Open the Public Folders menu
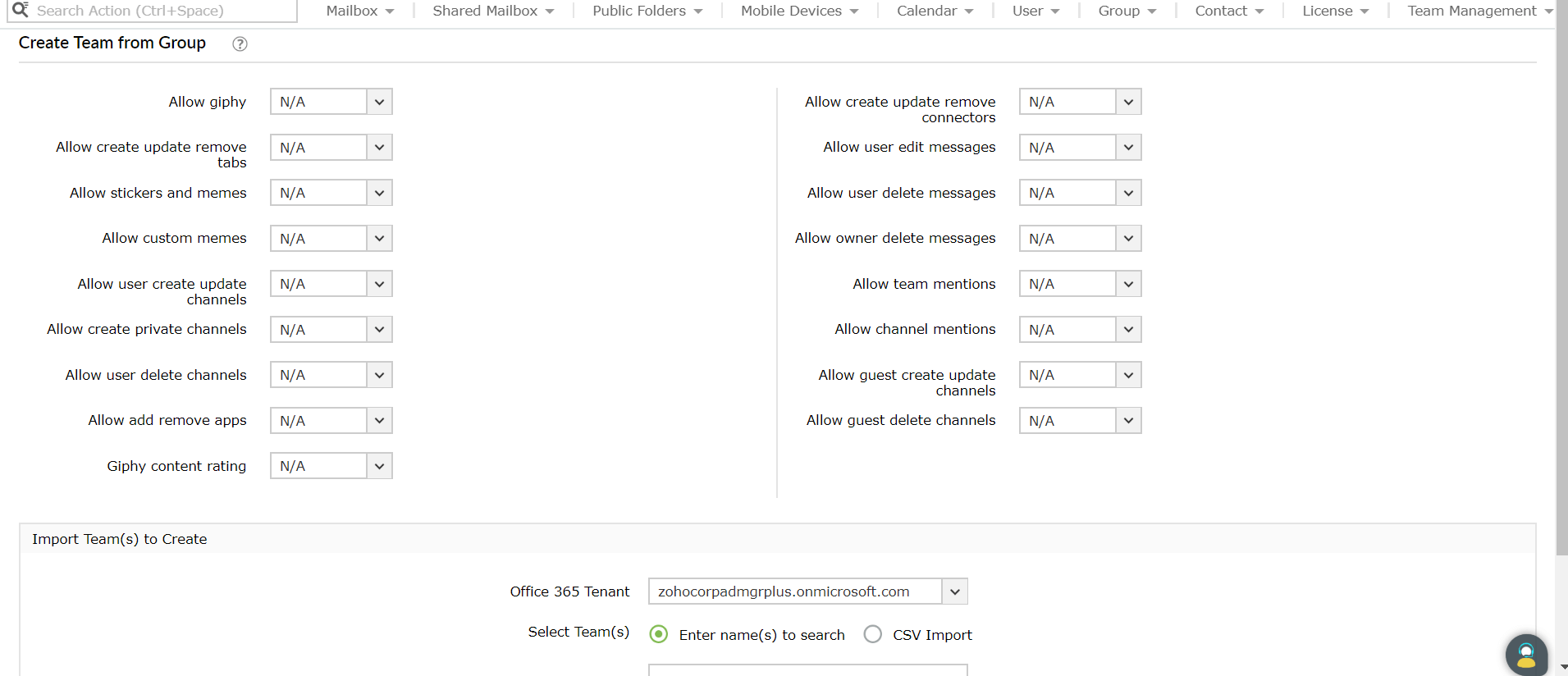Viewport: 1568px width, 676px height. coord(647,11)
